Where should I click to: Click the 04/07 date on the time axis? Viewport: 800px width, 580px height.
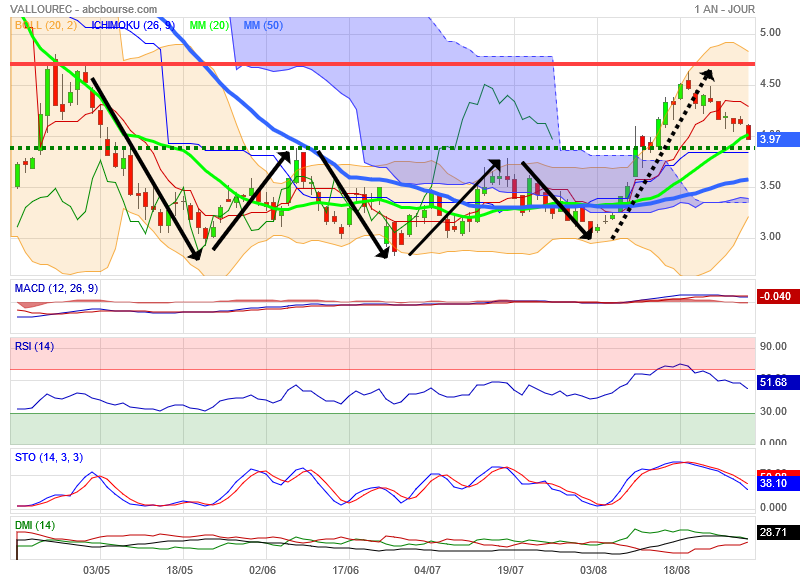point(428,570)
